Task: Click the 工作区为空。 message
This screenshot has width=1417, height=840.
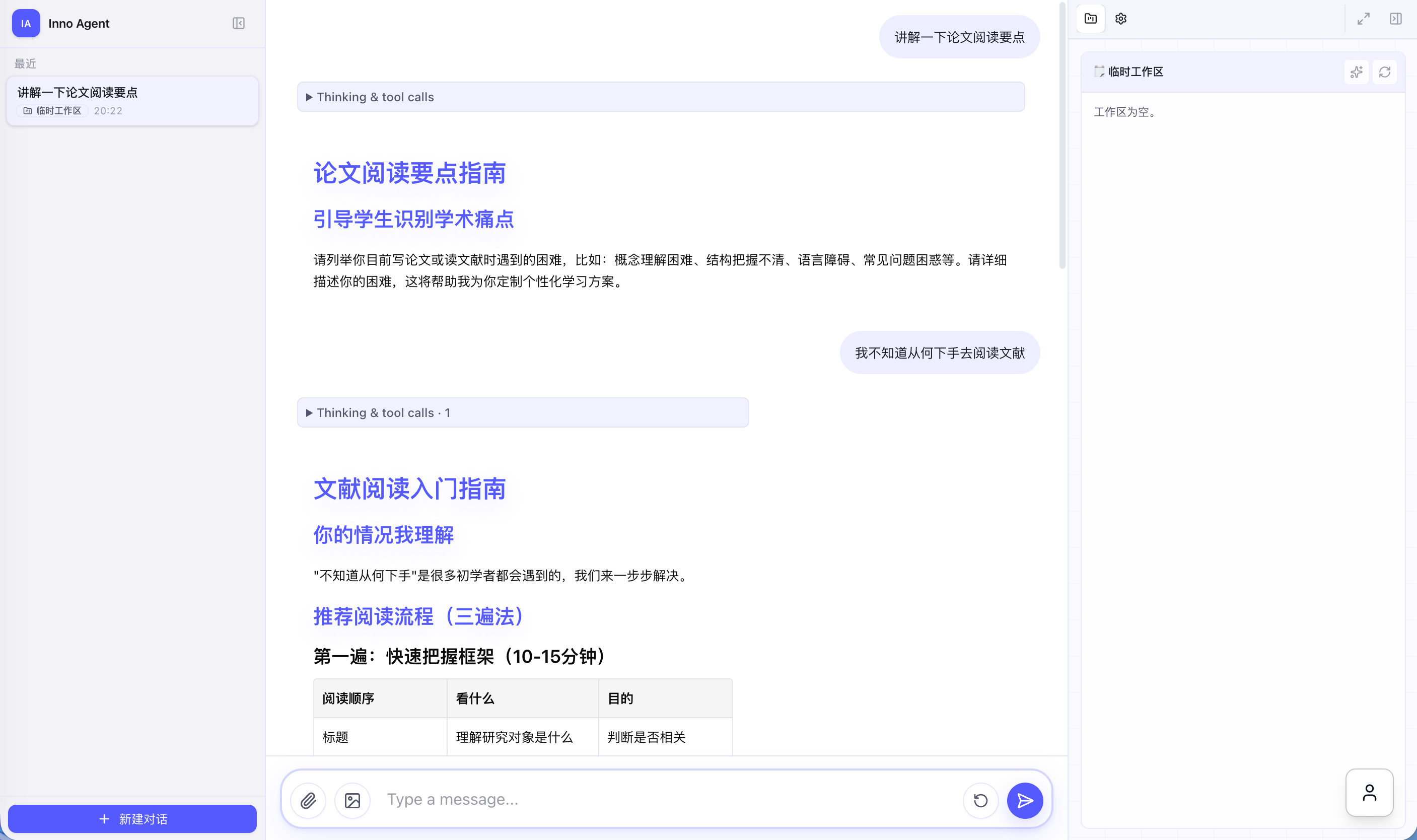Action: pos(1126,111)
